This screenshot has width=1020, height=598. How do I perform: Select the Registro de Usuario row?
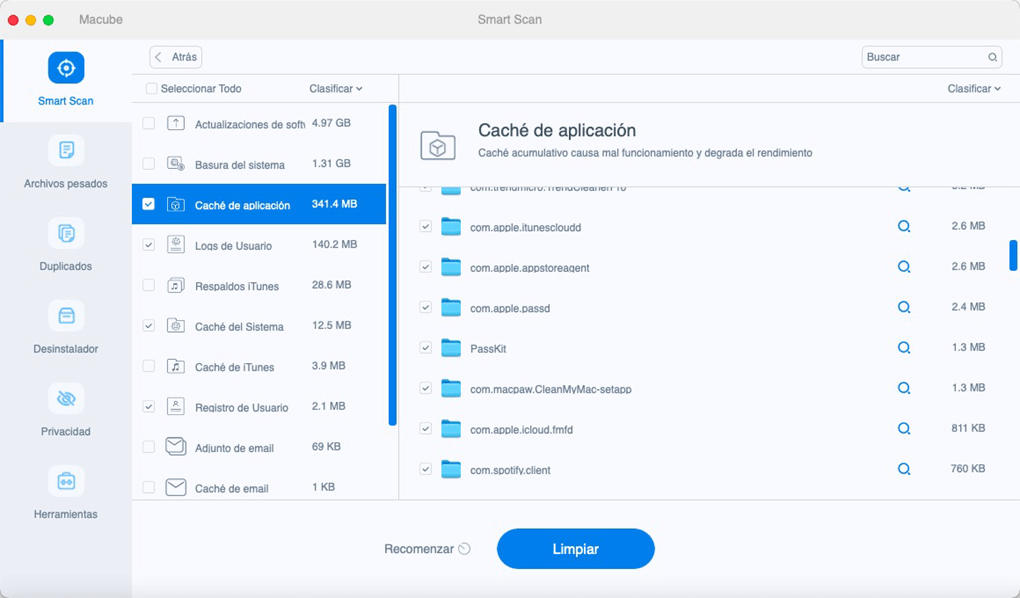(x=259, y=406)
